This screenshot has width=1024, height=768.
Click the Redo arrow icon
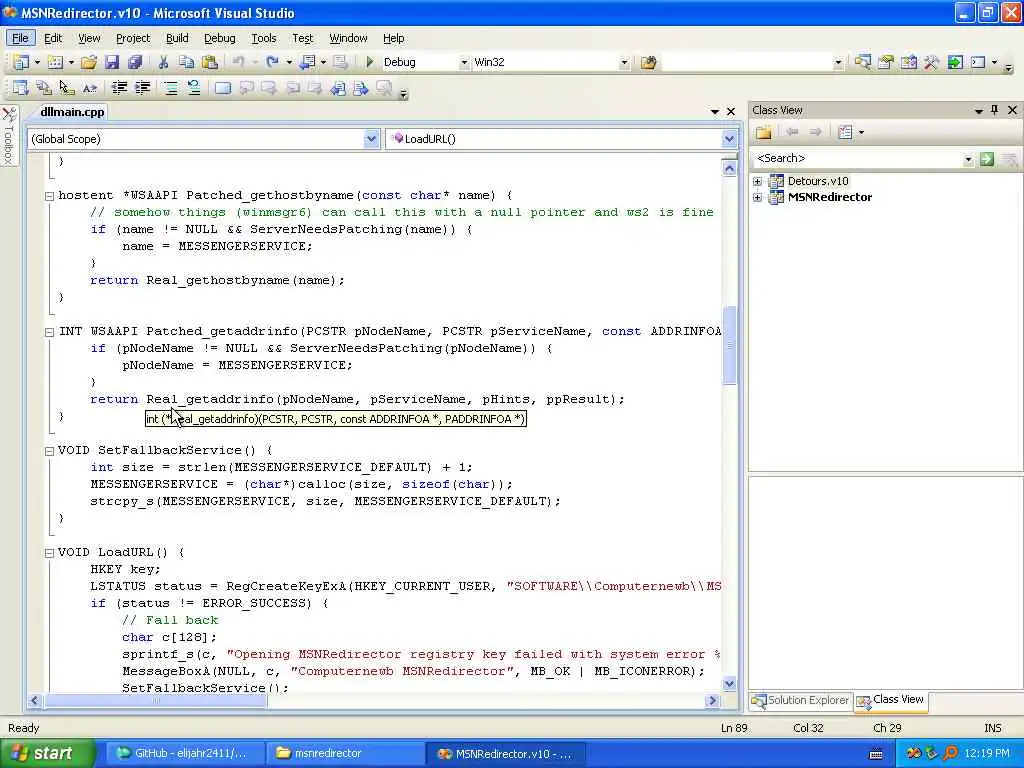click(272, 63)
